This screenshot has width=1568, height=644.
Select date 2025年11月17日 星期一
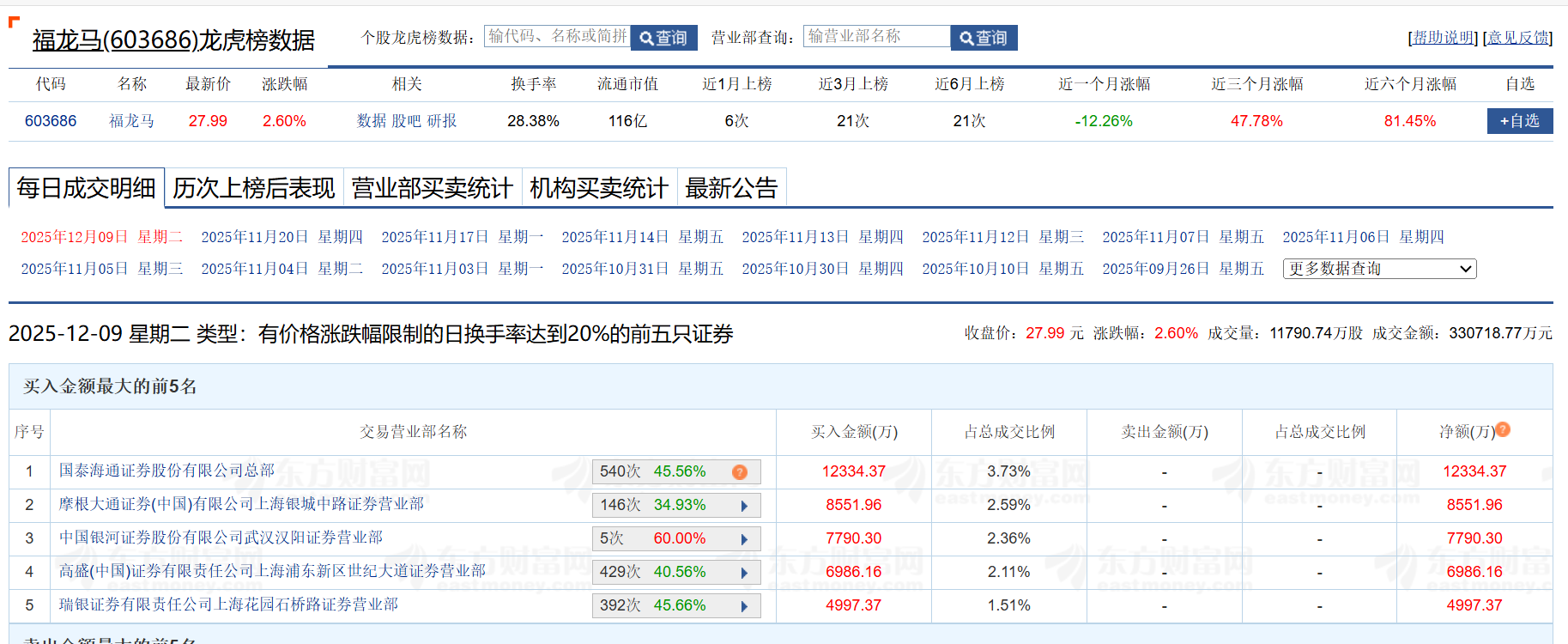coord(463,237)
